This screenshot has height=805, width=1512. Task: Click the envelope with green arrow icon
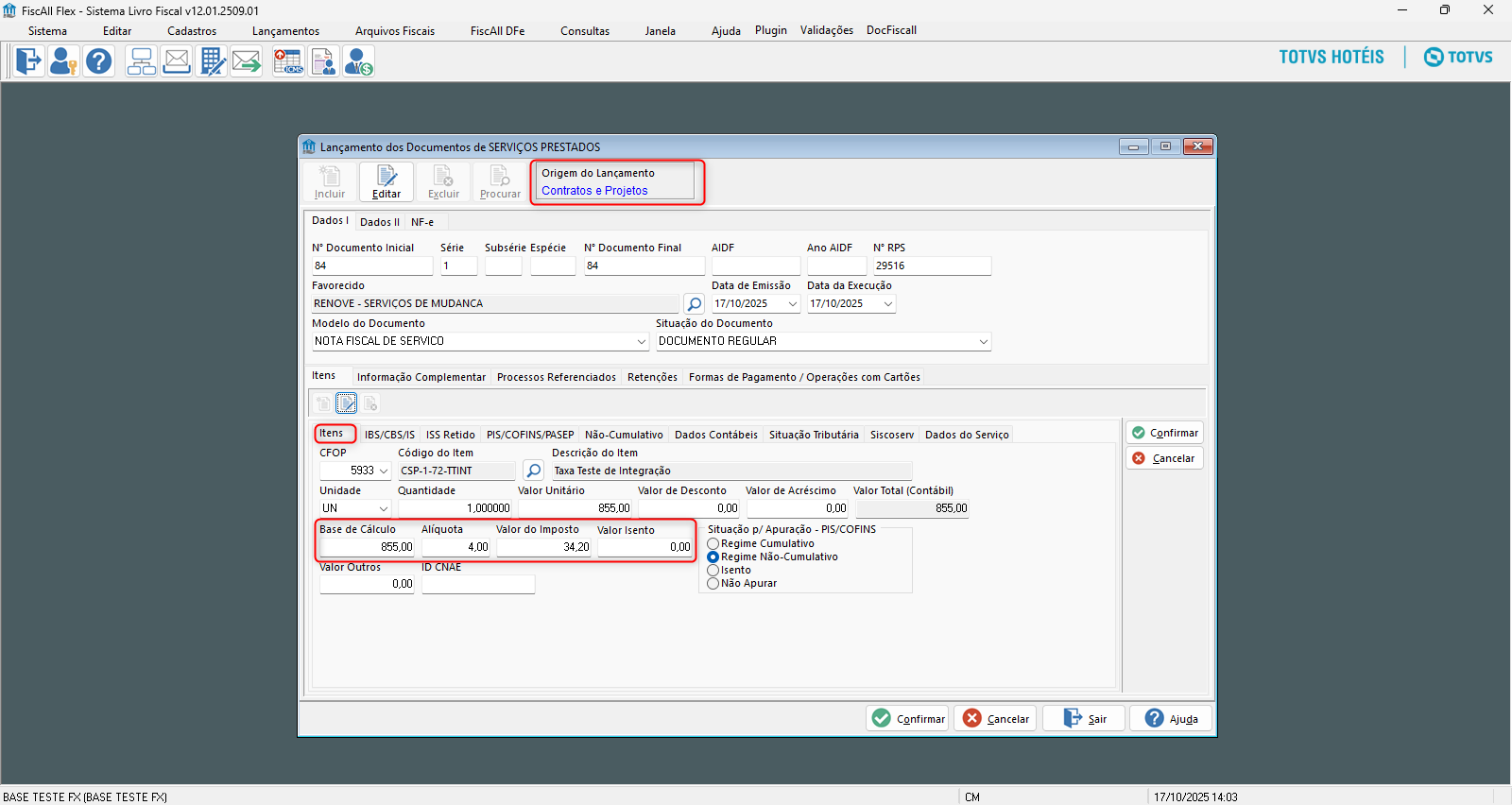click(247, 61)
